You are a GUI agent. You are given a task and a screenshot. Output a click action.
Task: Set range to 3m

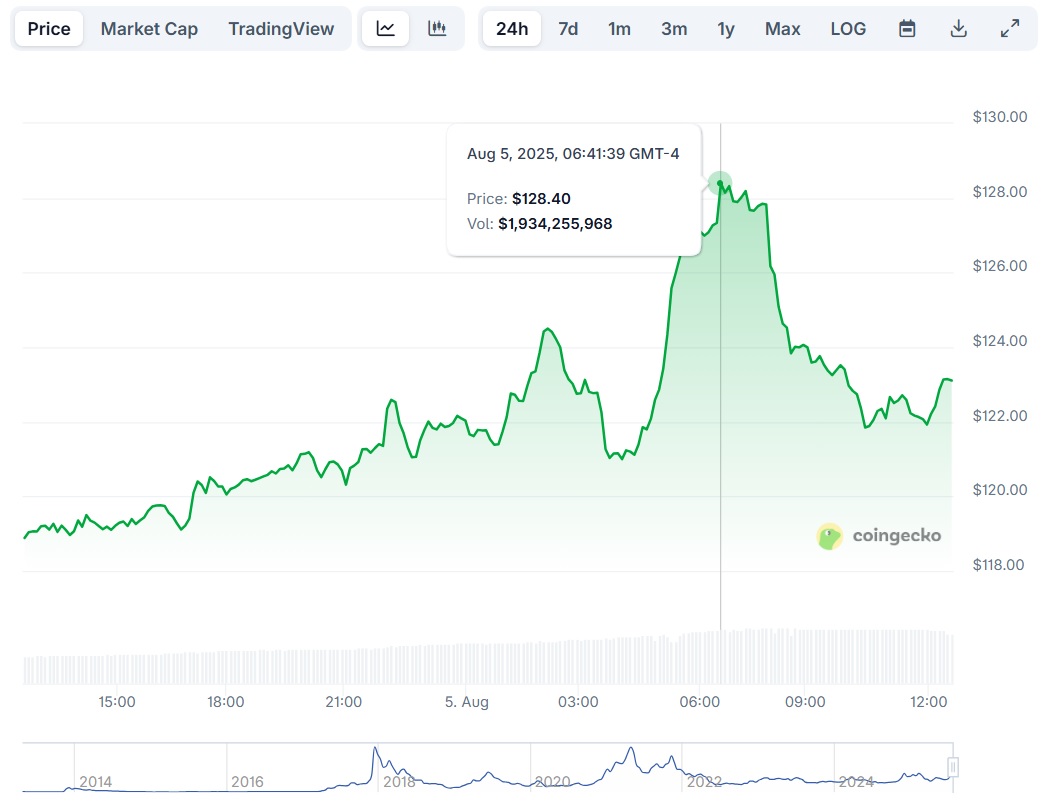click(x=674, y=29)
